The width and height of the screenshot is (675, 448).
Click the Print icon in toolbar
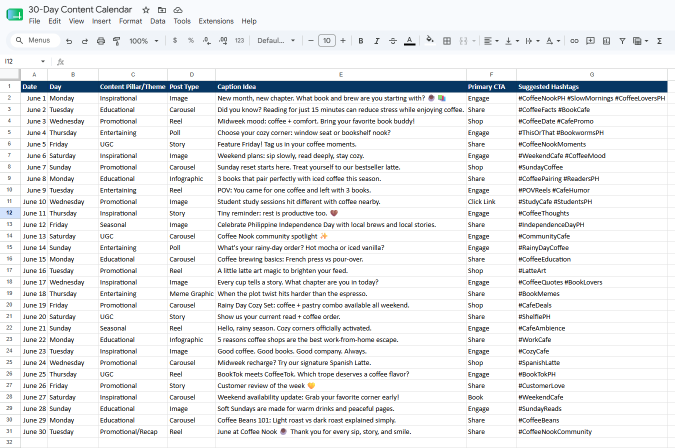point(101,41)
